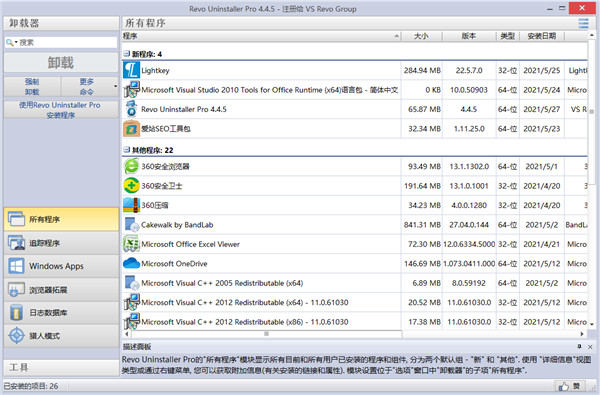
Task: Collapse the 卸载器 section header
Action: [x=61, y=23]
